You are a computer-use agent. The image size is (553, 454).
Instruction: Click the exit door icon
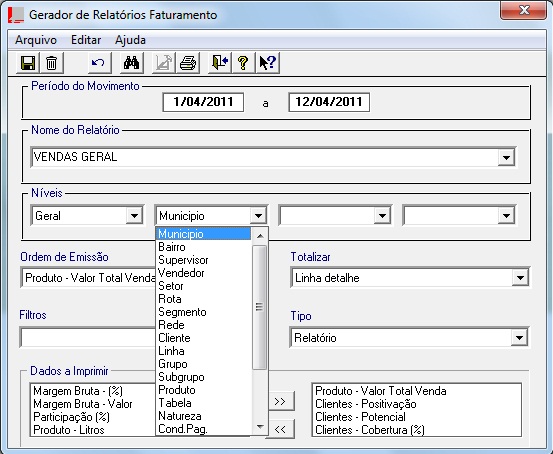point(220,63)
